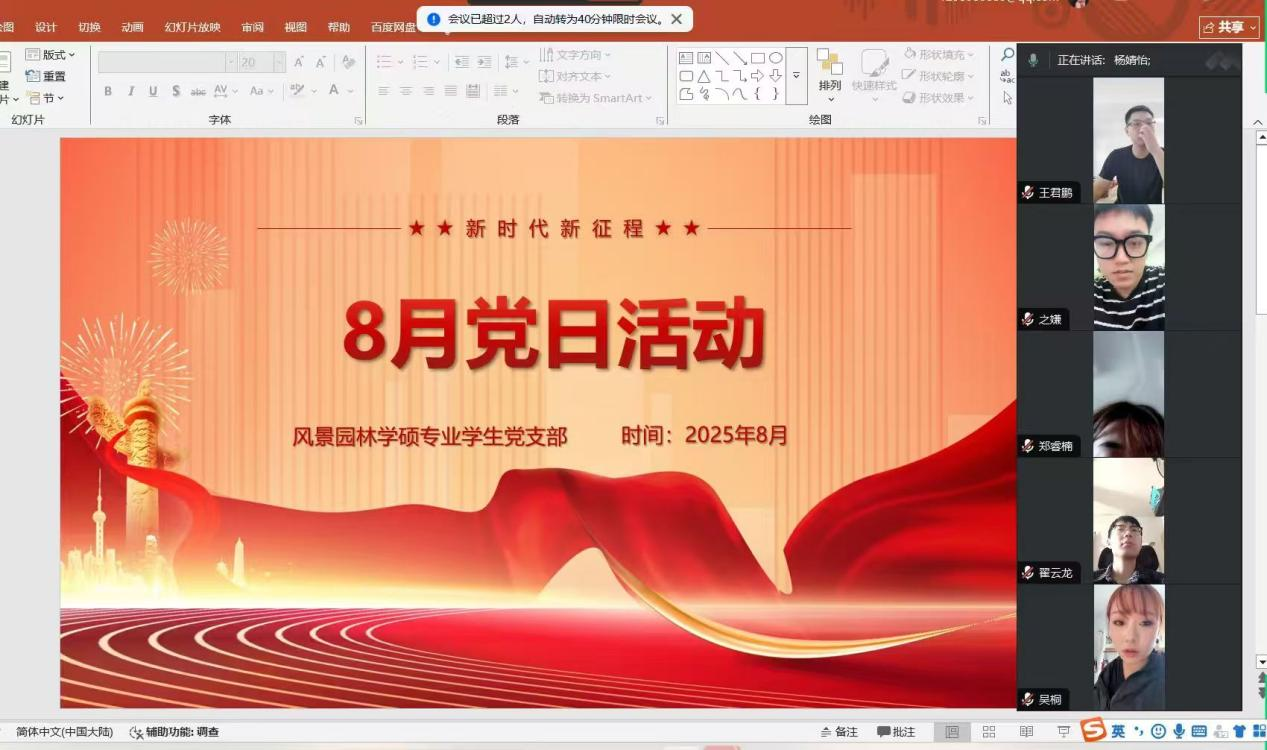Open the font size dropdown
Screen dimensions: 1267x750
[x=279, y=62]
